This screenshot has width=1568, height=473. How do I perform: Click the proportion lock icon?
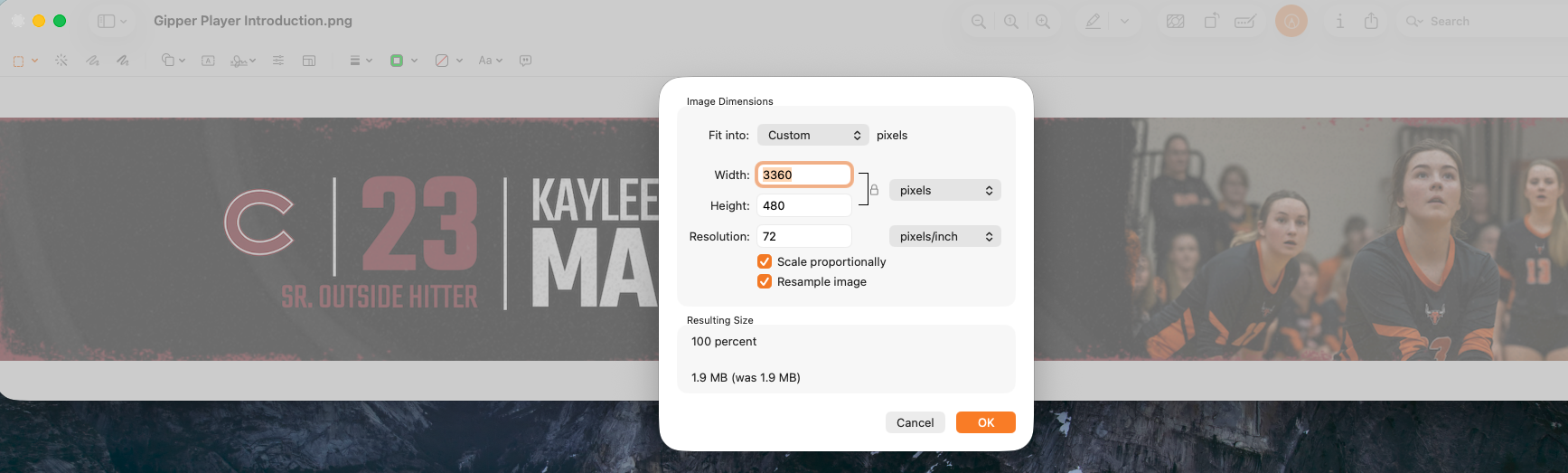874,190
